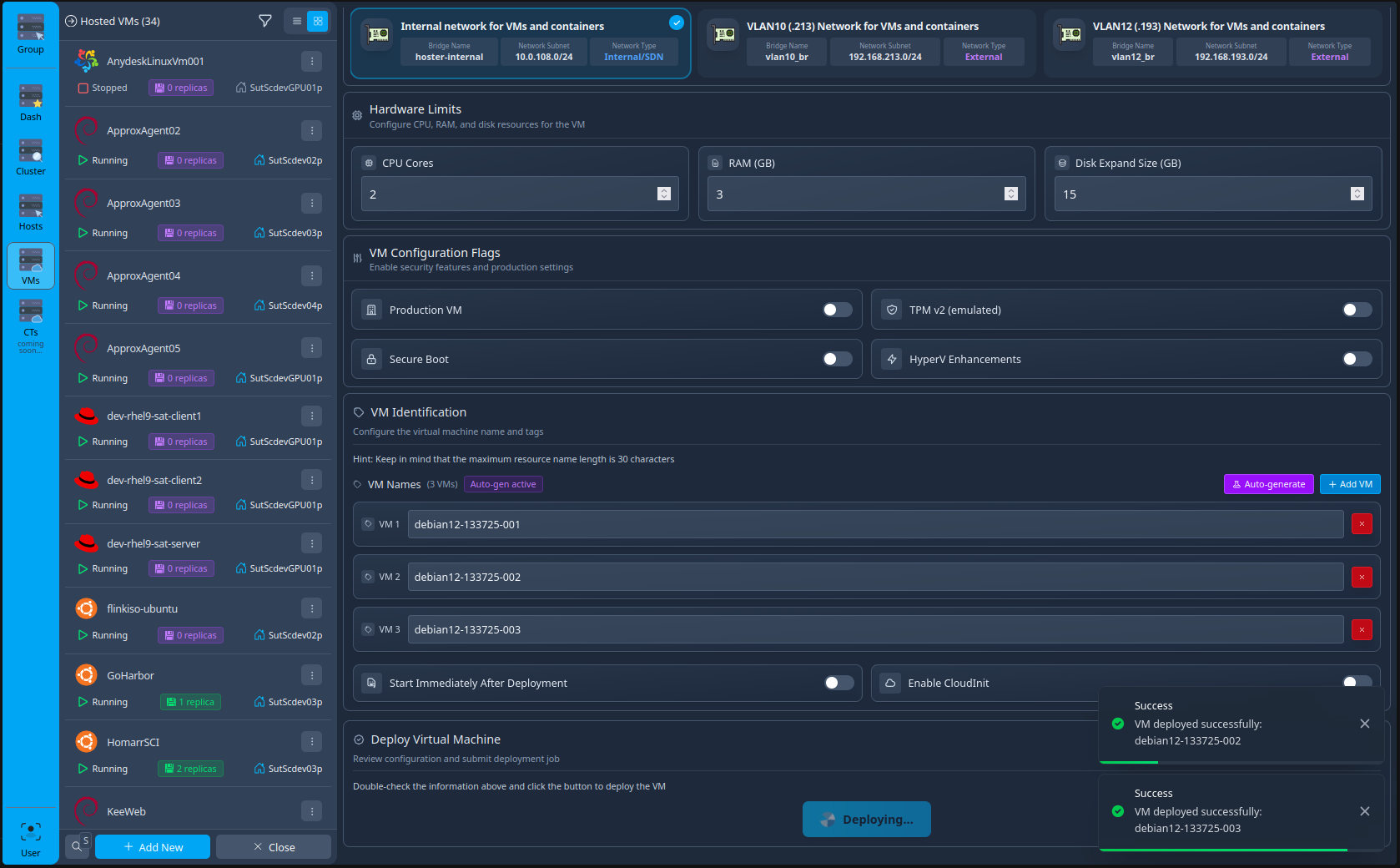Turn on the Production VM switch
Viewport: 1400px width, 868px height.
pyautogui.click(x=835, y=310)
